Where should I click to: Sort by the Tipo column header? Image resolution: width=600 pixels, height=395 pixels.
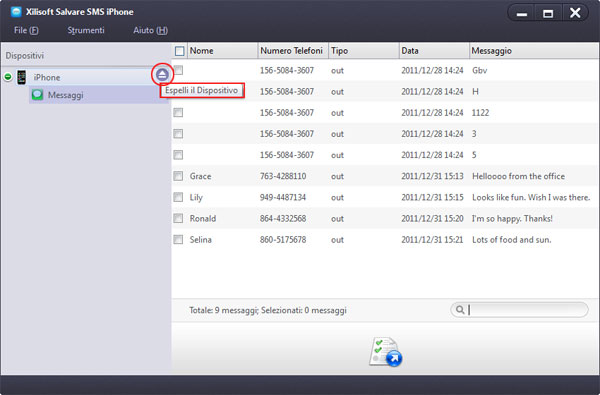coord(364,51)
